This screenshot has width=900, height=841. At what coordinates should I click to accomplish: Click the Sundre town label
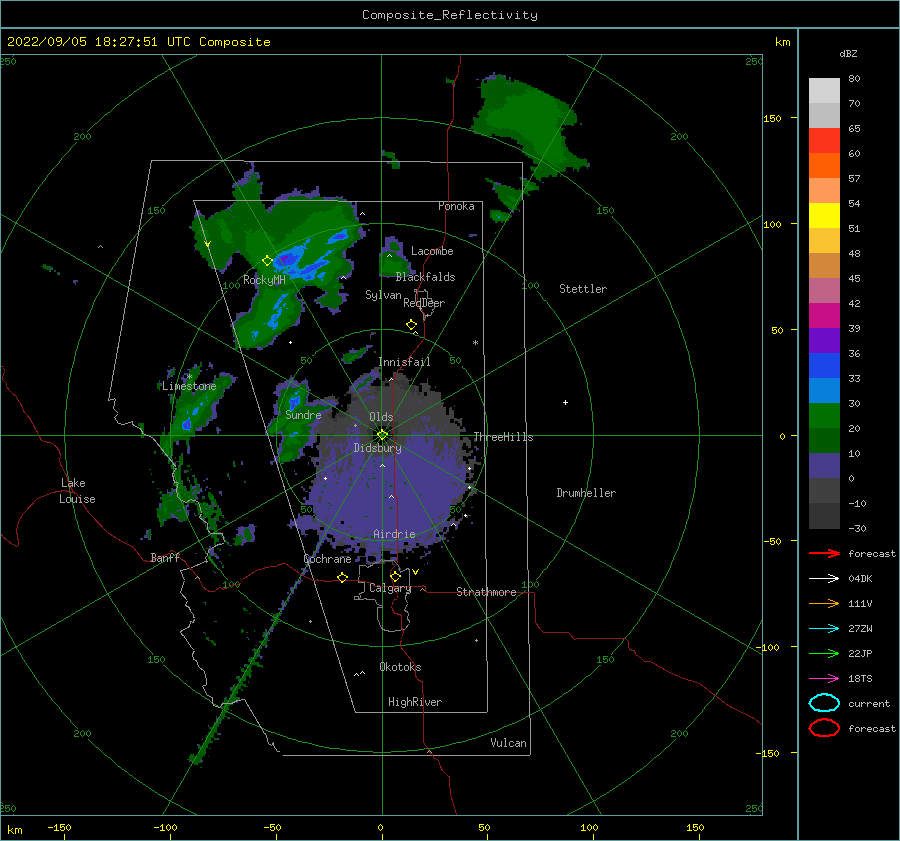(303, 414)
